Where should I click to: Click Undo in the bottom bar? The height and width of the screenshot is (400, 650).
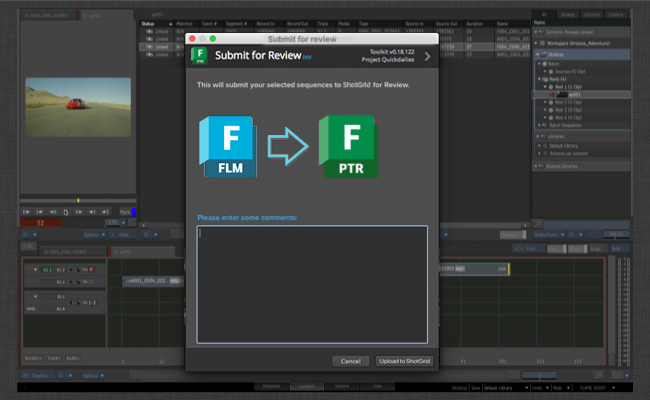(537, 388)
